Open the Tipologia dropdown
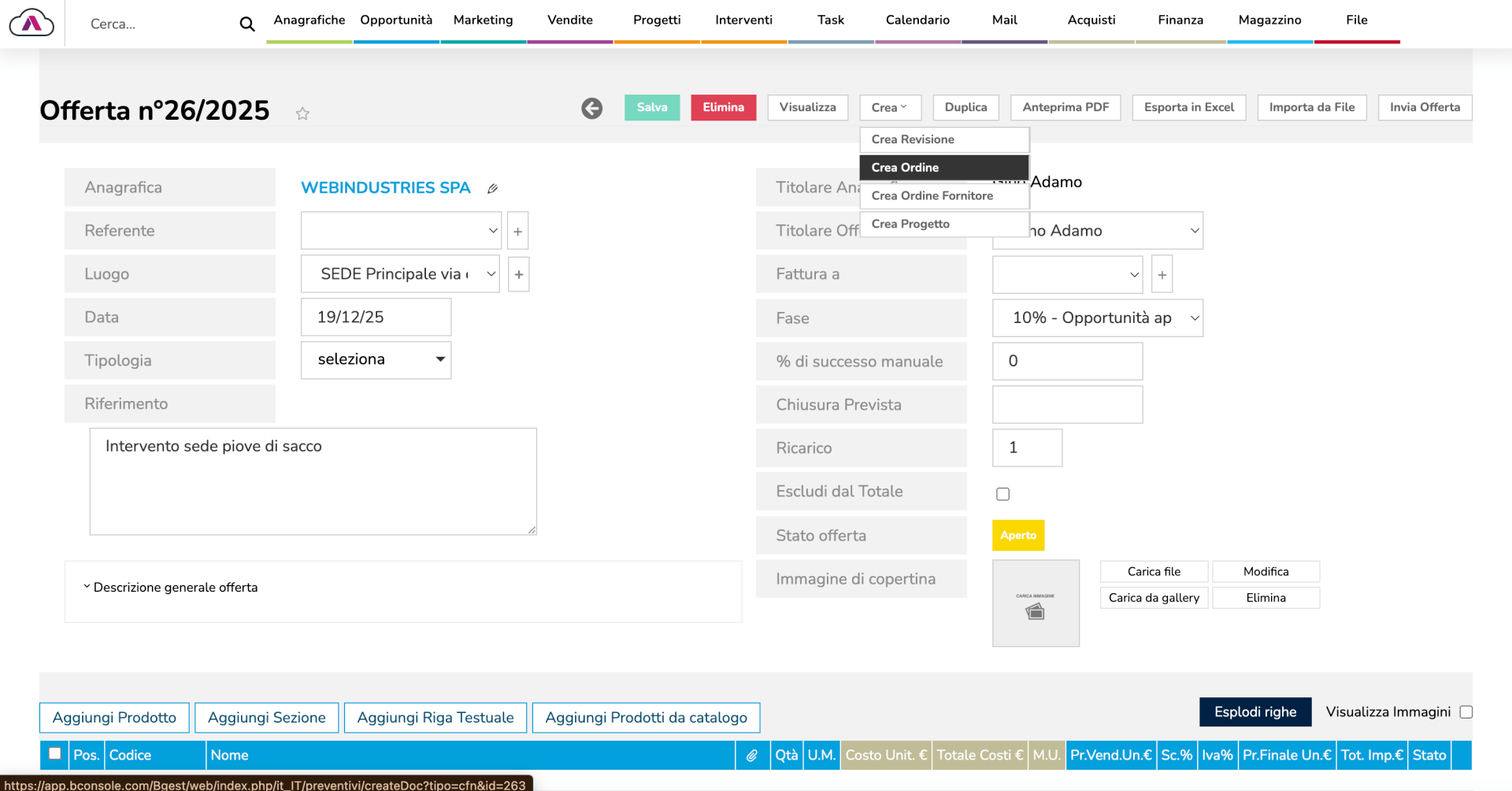 pos(376,360)
